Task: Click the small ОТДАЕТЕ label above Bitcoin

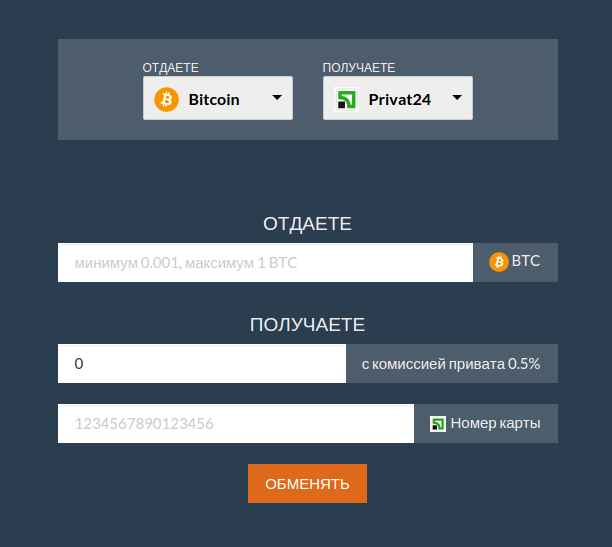Action: point(171,68)
